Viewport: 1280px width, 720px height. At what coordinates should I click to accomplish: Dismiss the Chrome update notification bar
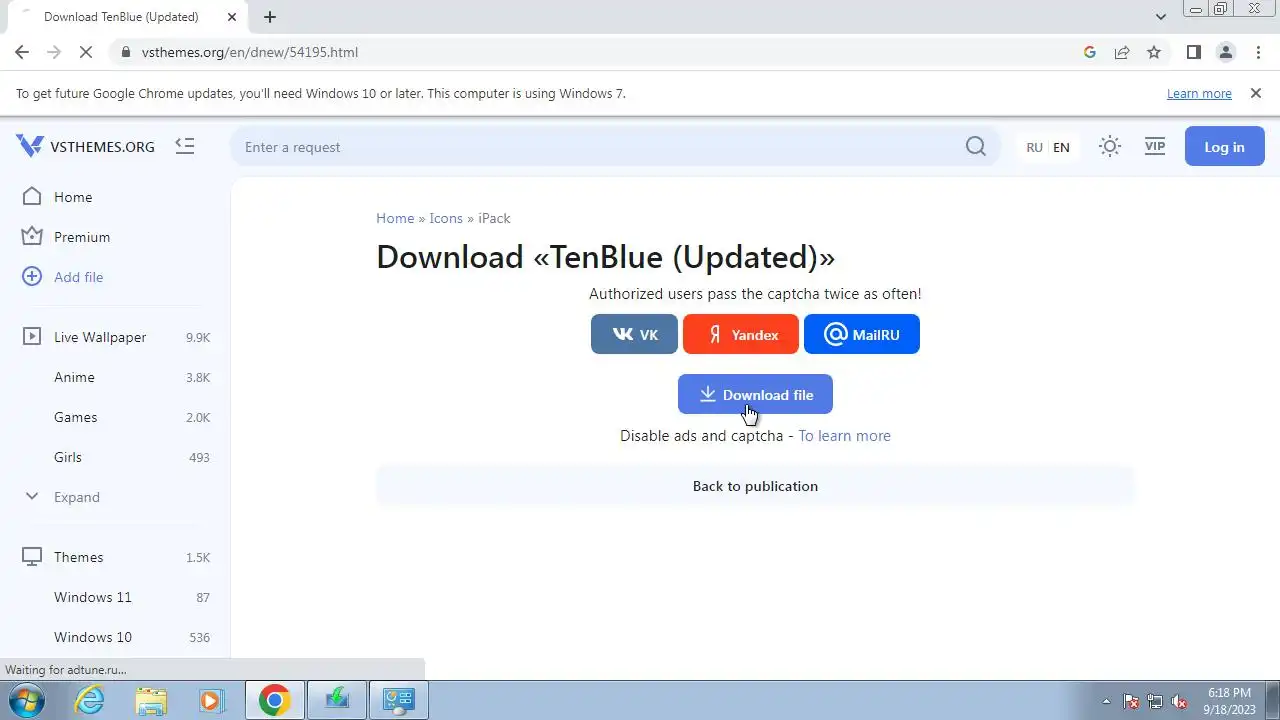point(1256,93)
